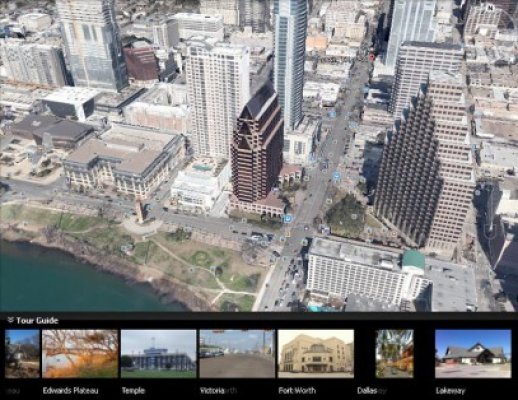Click the Temple label
The width and height of the screenshot is (518, 400).
click(x=133, y=390)
